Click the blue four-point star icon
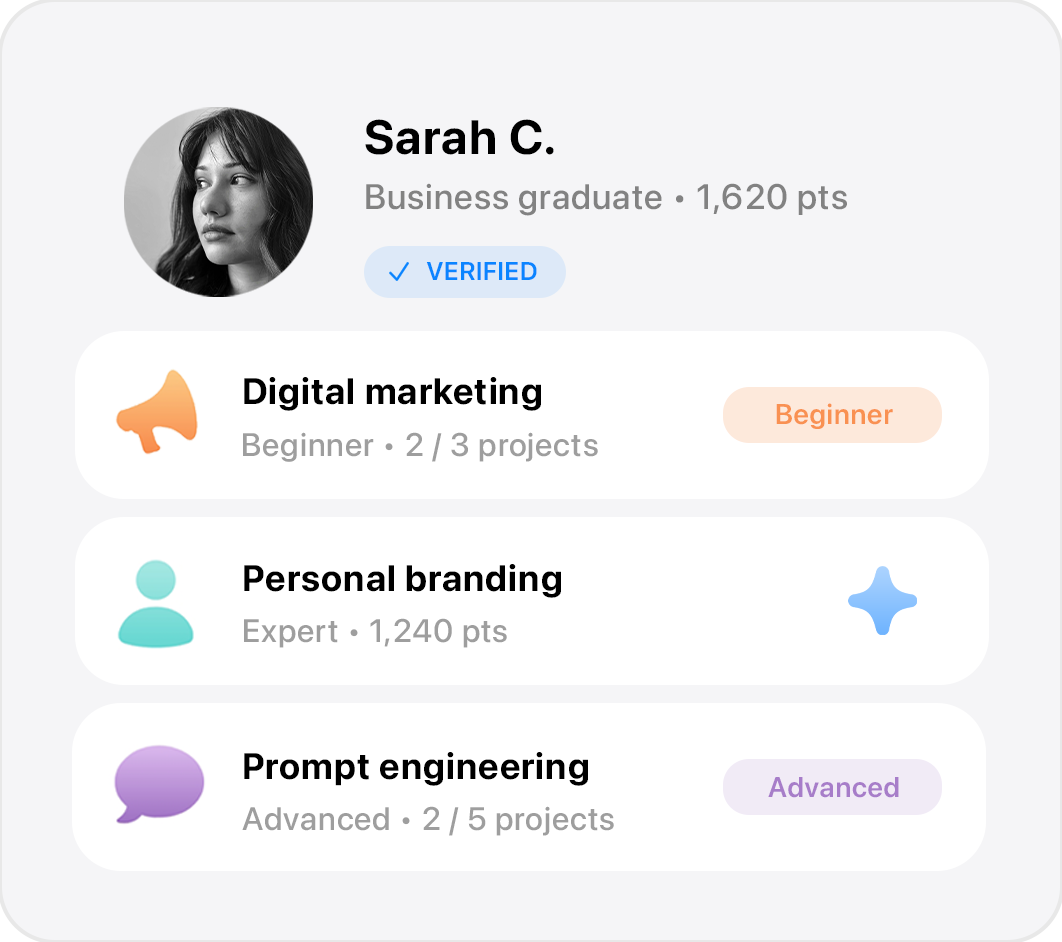 tap(883, 601)
